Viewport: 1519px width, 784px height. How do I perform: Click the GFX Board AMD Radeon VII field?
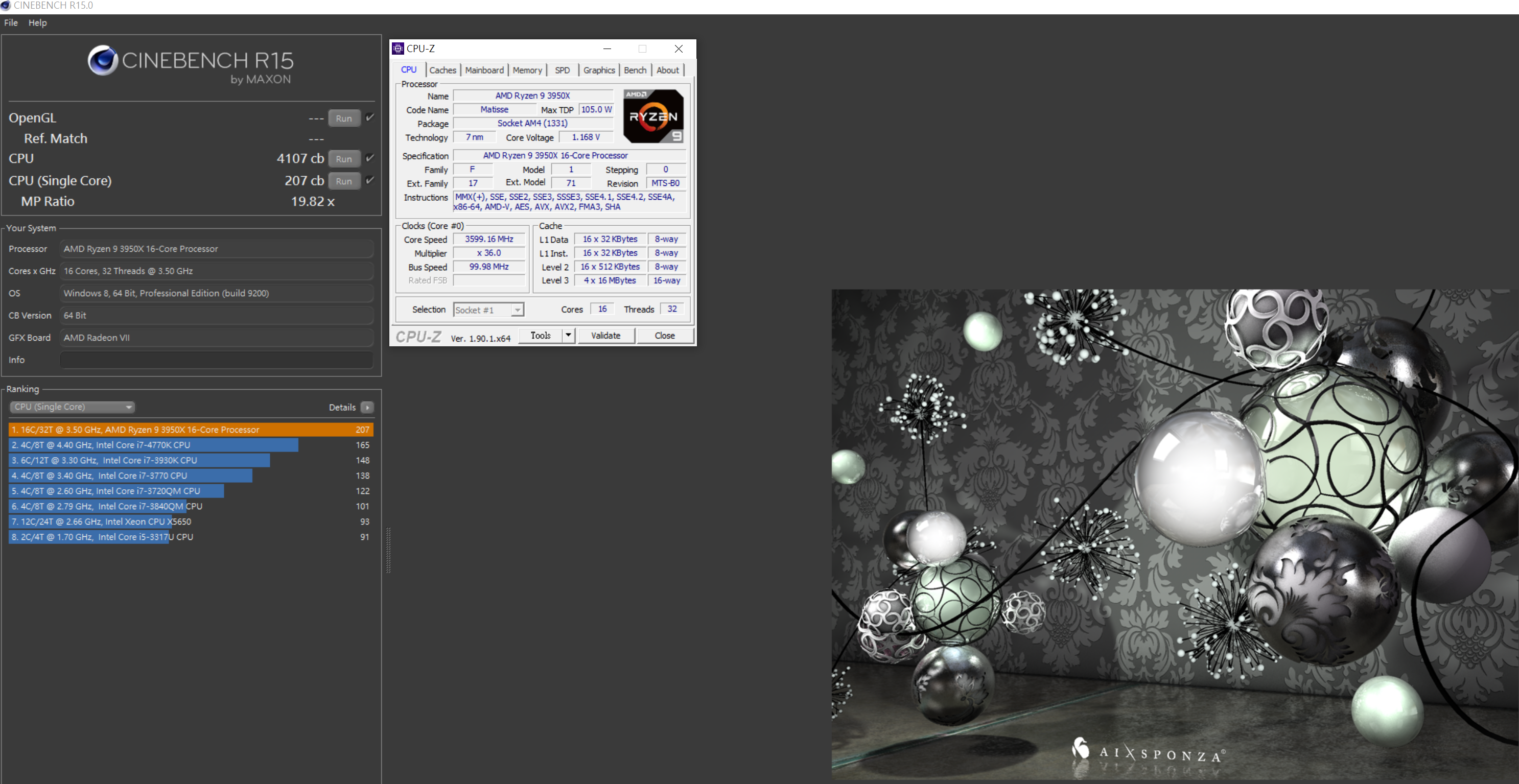click(x=217, y=338)
